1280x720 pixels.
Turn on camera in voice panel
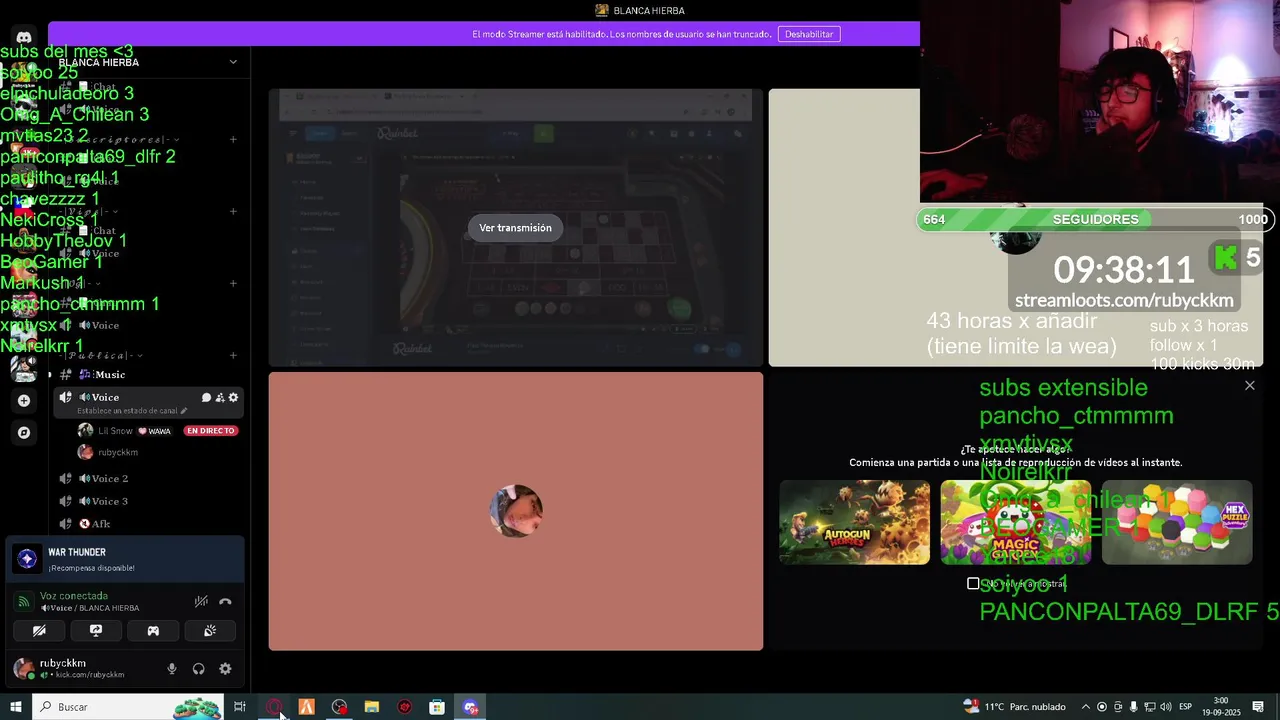point(39,631)
